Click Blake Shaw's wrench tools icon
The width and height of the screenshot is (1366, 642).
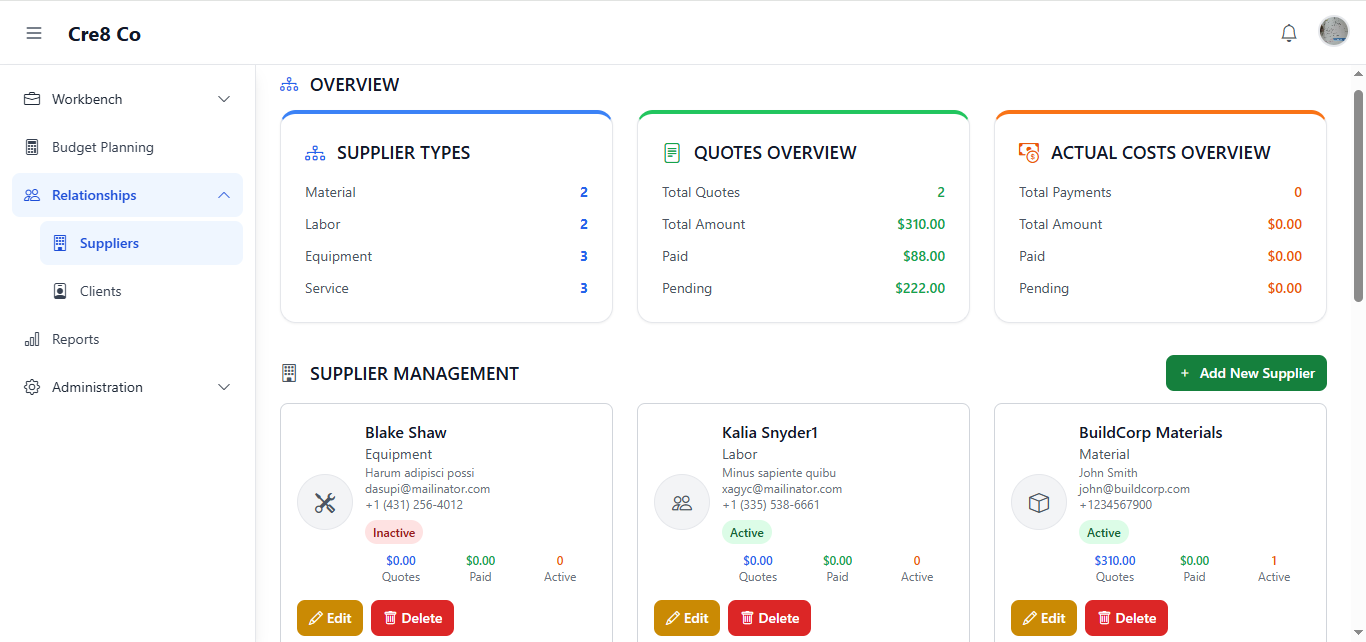tap(325, 502)
